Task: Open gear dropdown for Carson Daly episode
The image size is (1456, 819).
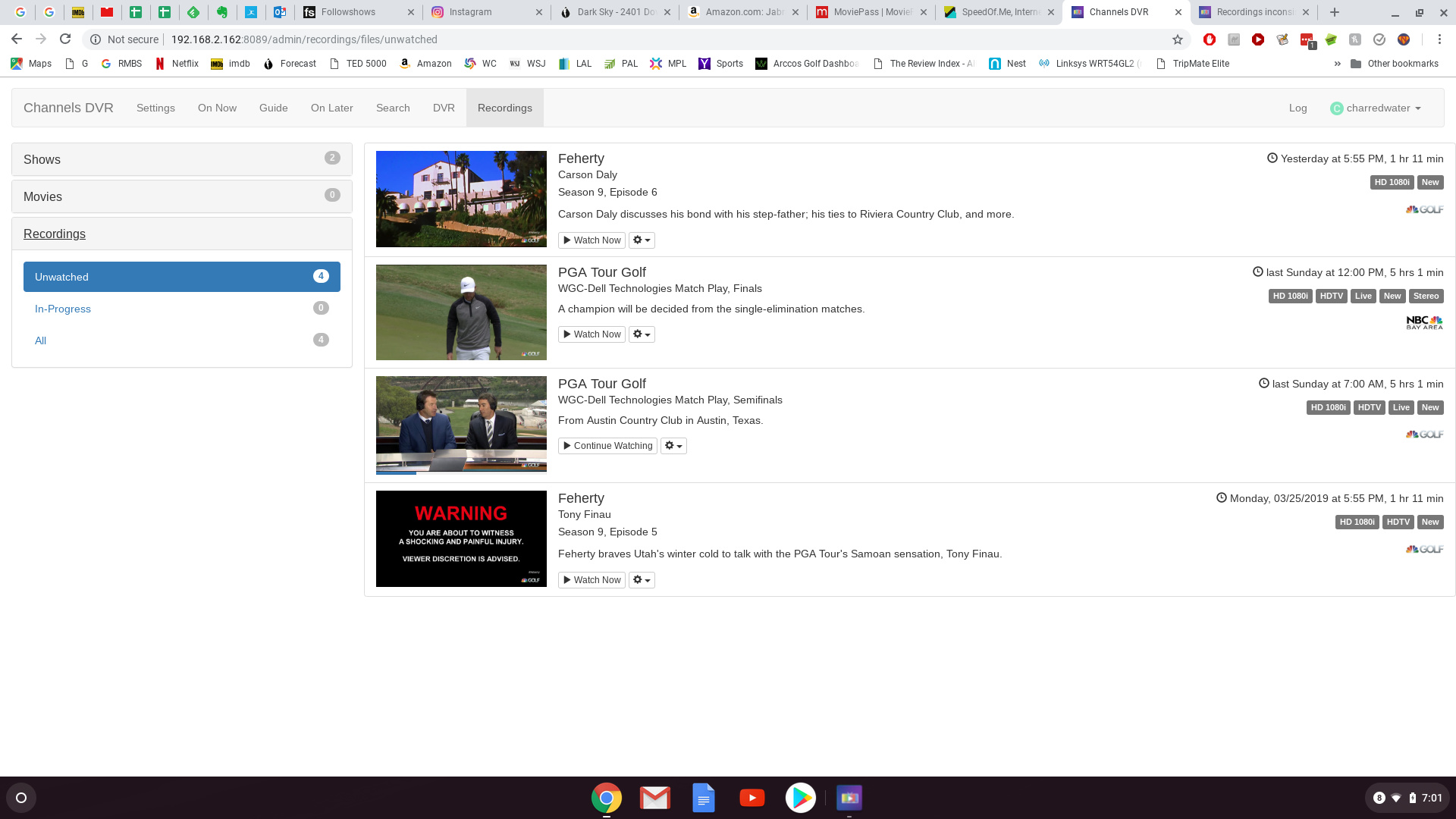Action: pos(642,240)
